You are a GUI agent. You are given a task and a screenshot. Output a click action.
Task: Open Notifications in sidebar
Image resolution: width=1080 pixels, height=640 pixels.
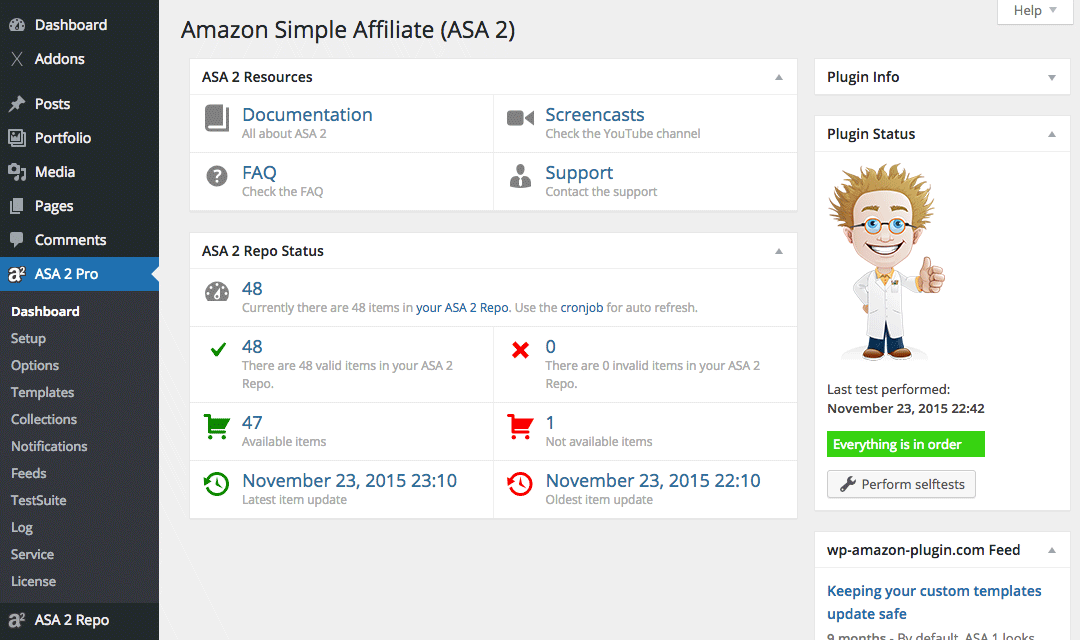pyautogui.click(x=49, y=446)
